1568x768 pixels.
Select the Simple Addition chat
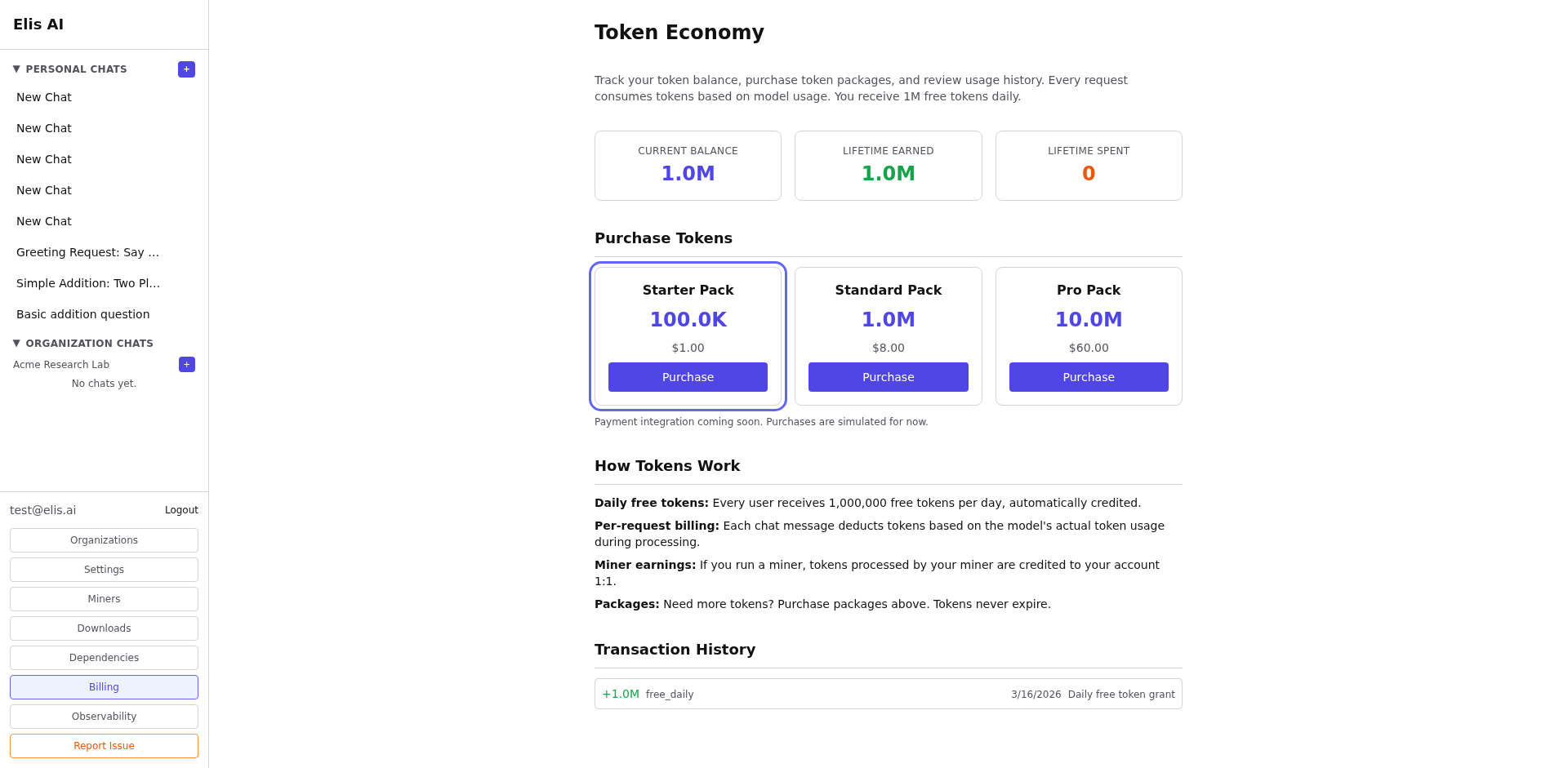tap(87, 283)
